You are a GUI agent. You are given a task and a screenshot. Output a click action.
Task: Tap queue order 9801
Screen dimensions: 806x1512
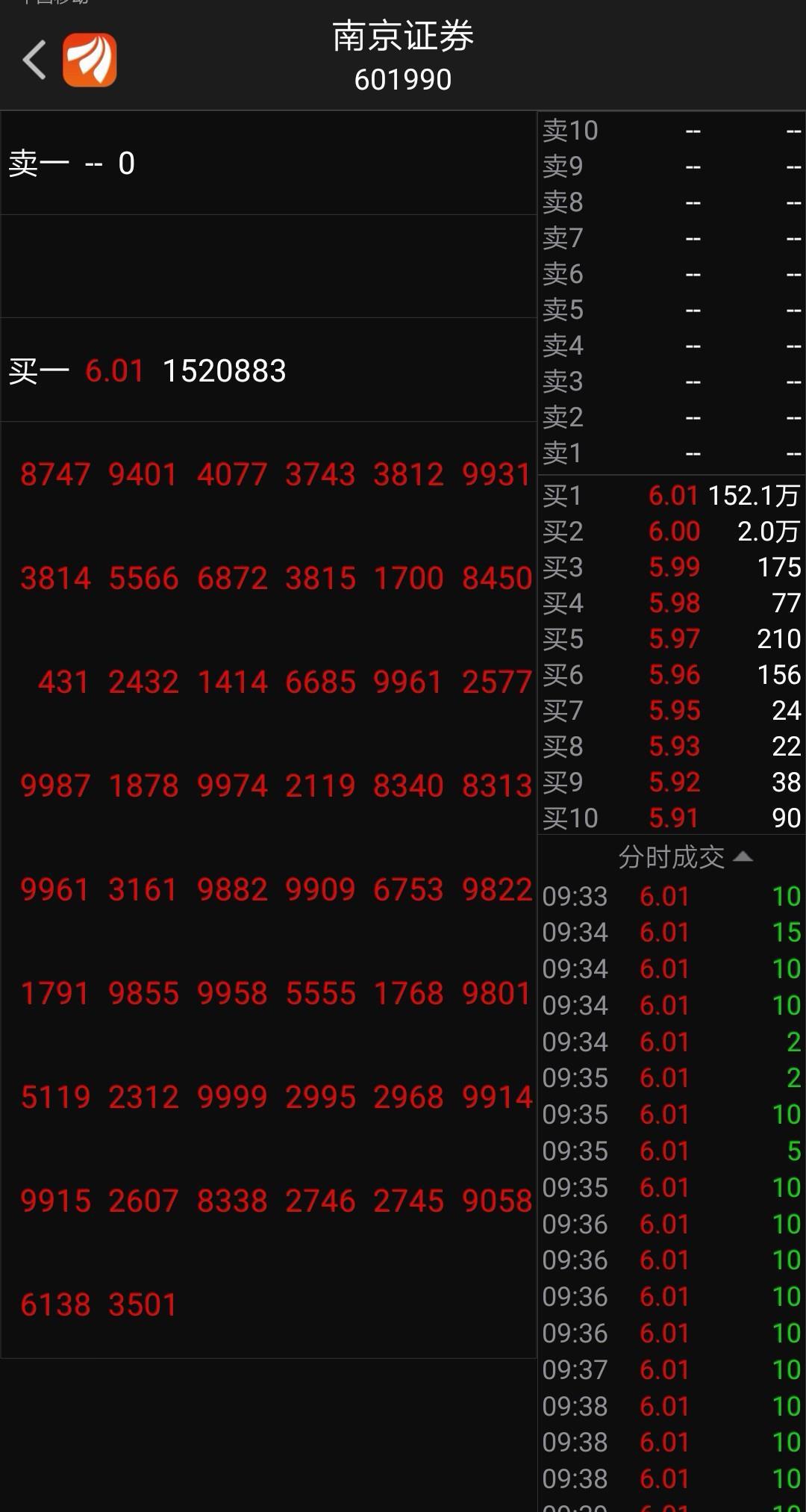point(496,993)
